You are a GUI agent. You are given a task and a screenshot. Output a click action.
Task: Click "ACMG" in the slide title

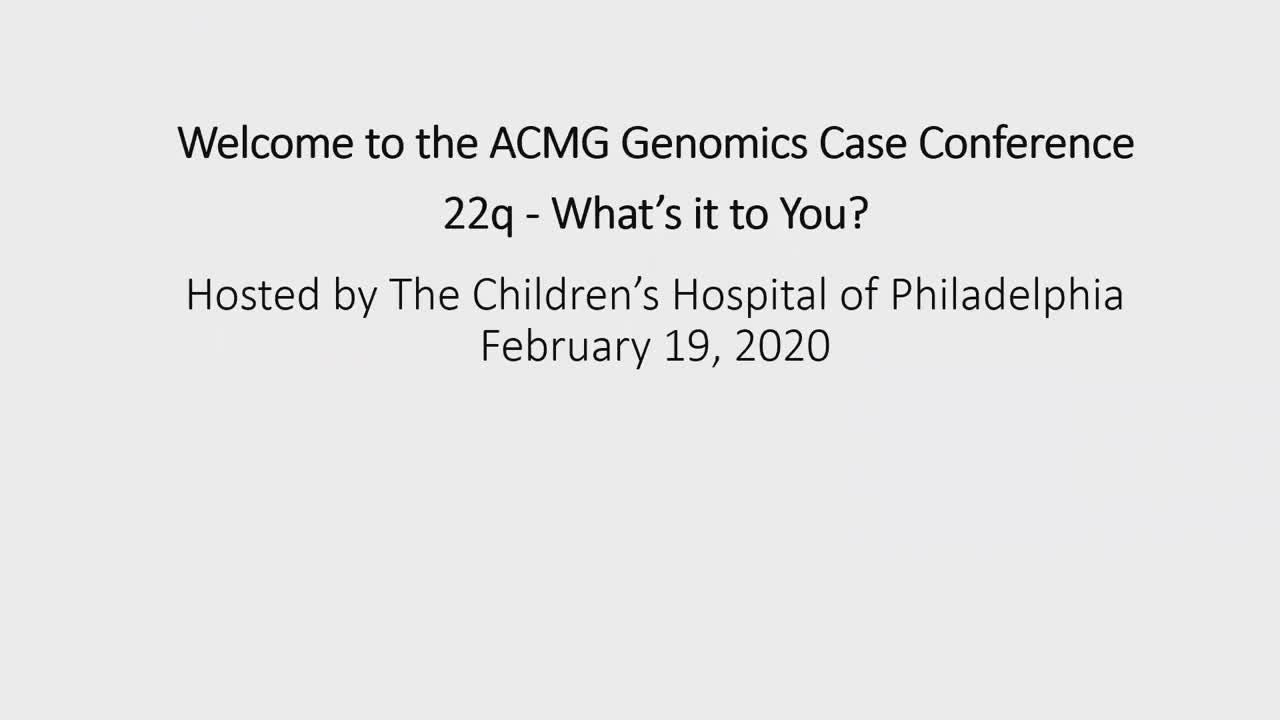point(549,143)
